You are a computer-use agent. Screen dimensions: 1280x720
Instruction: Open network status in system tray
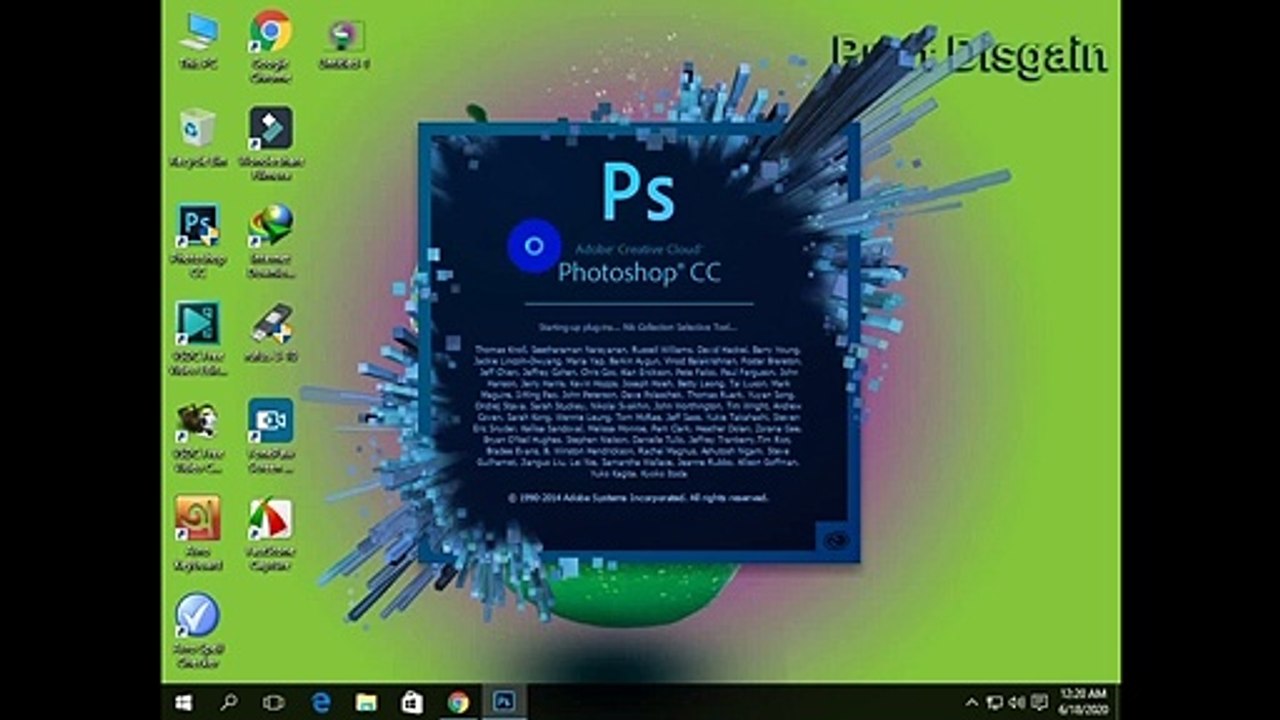[995, 702]
